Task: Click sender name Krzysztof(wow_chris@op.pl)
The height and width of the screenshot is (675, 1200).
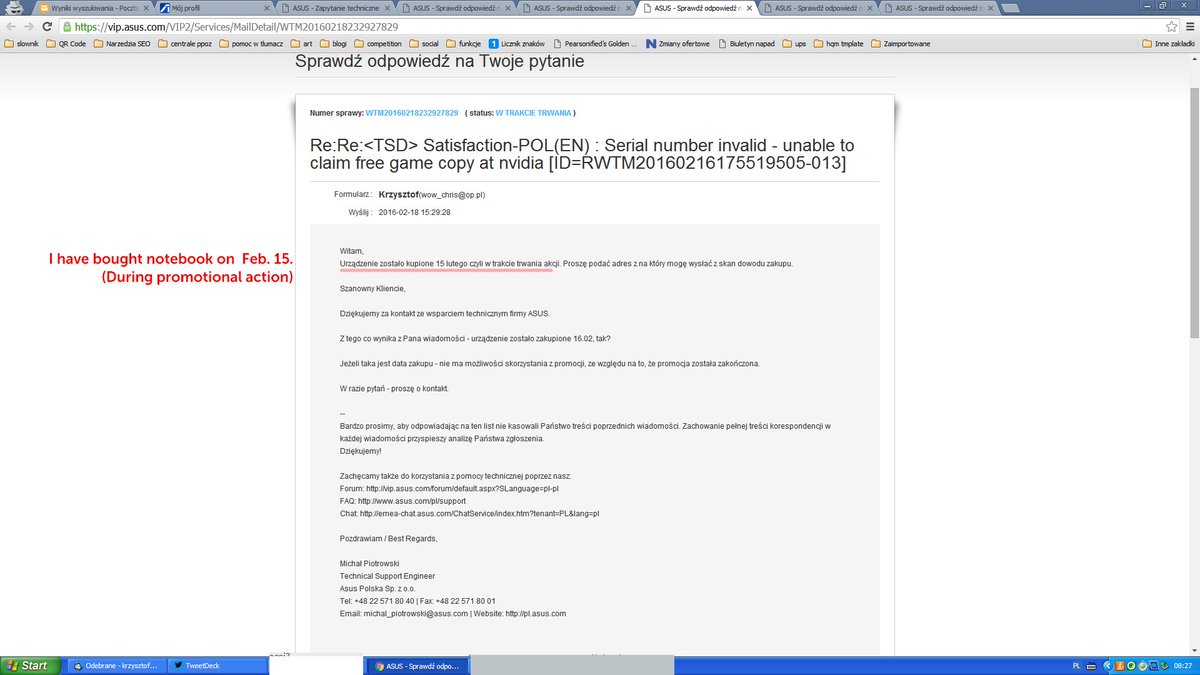Action: [432, 194]
